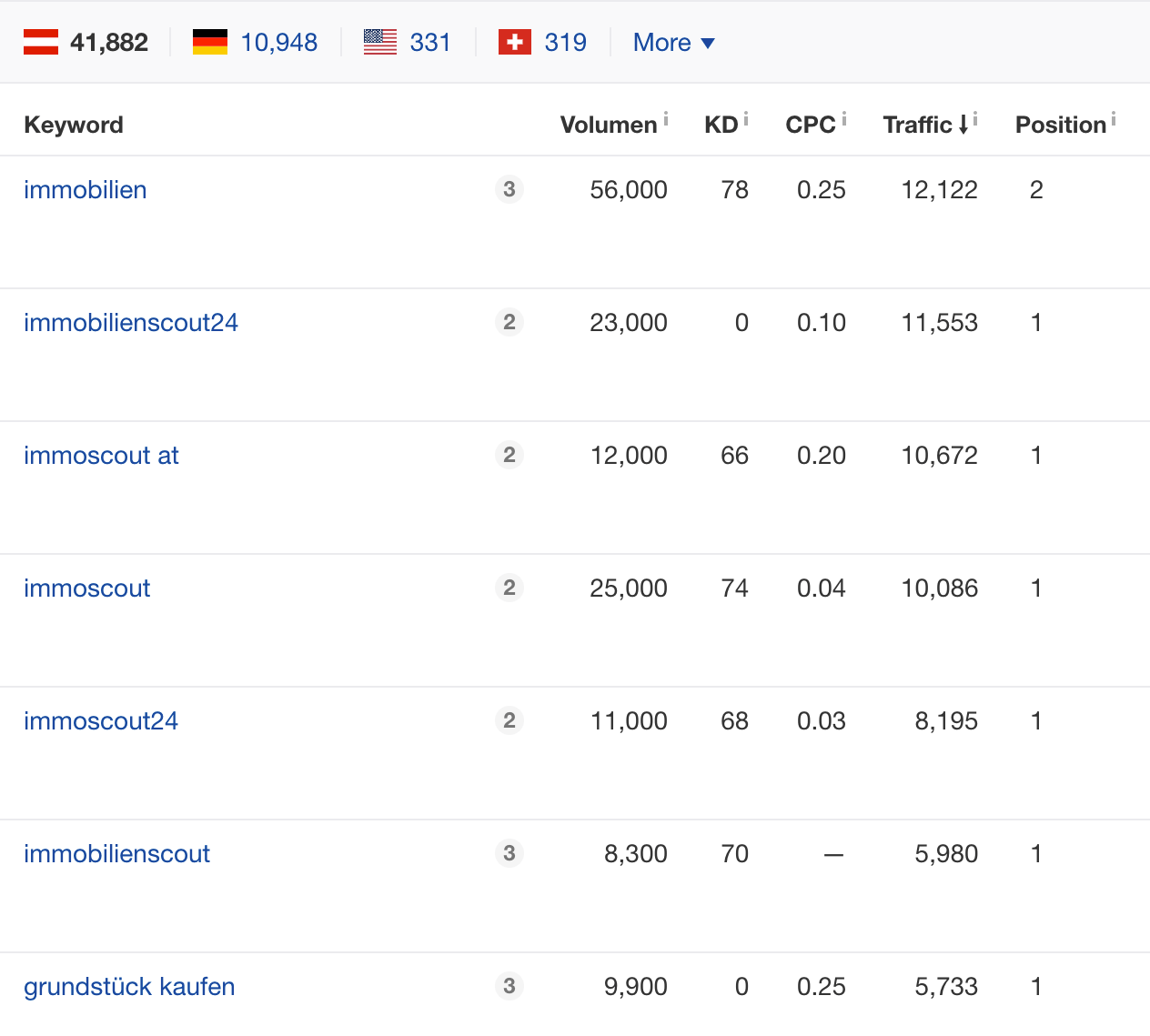
Task: Open the immobilien keyword link
Action: 86,190
